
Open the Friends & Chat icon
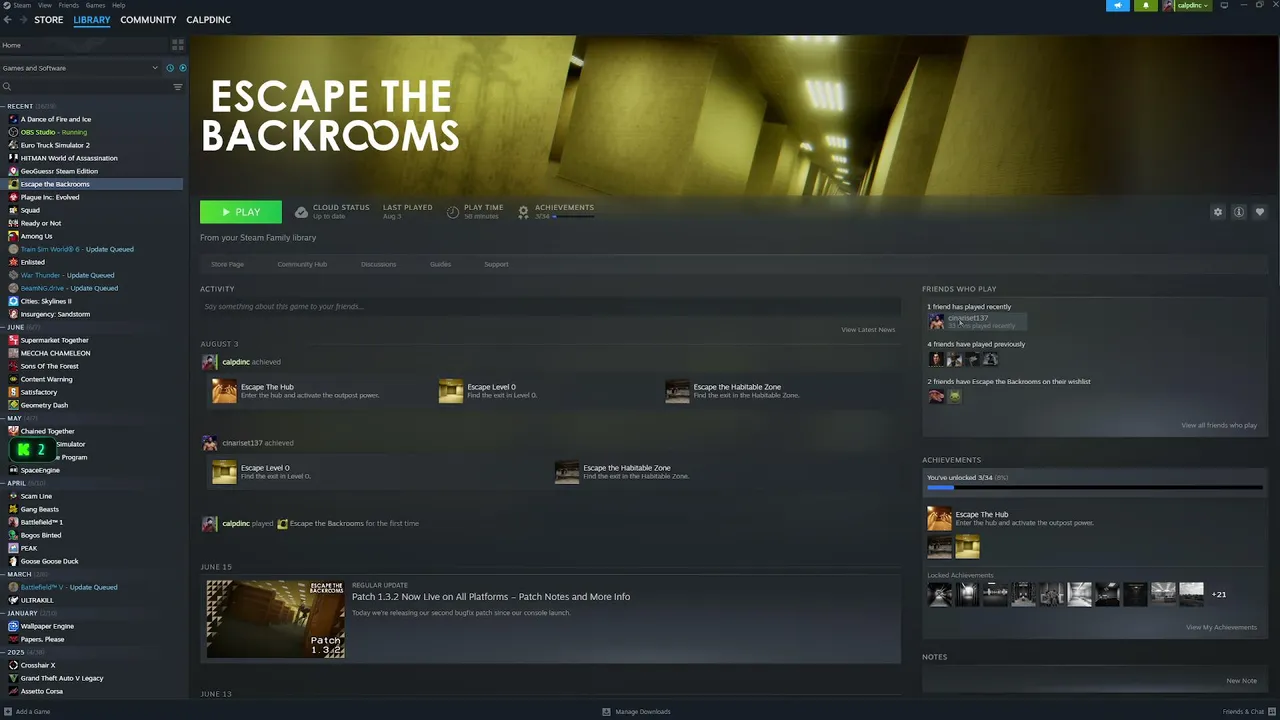click(1271, 712)
